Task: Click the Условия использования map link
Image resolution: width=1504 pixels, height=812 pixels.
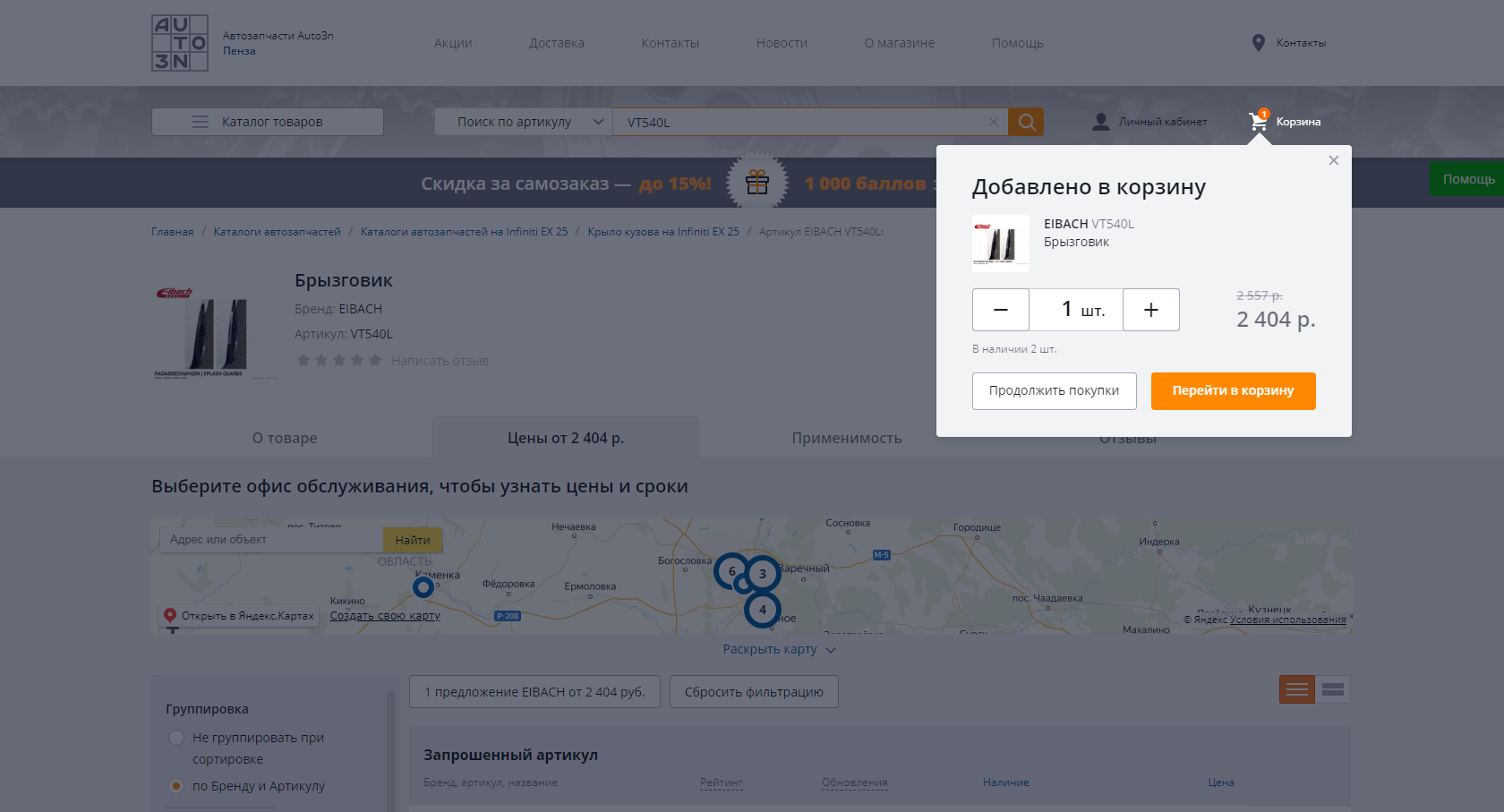Action: (1287, 620)
